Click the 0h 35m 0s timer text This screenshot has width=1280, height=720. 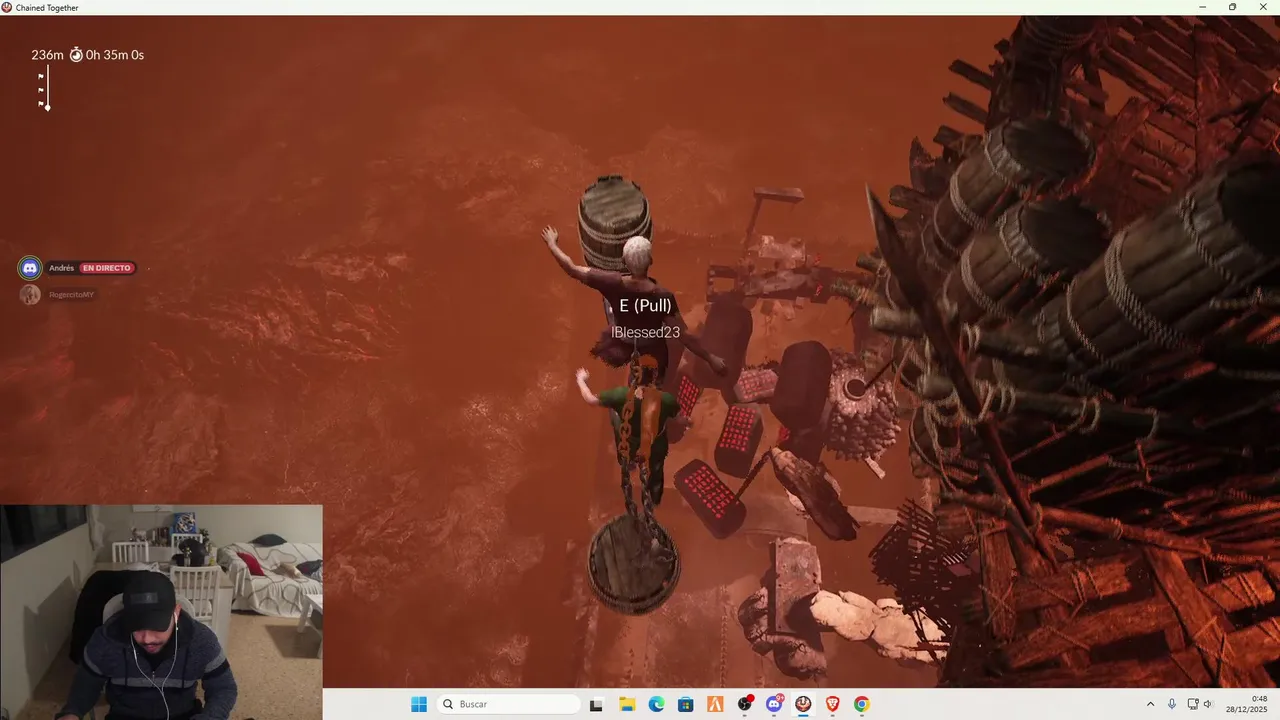coord(115,55)
